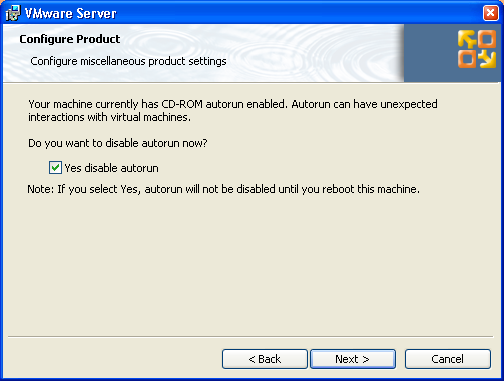
Task: Click the CD-ROM autorun enabled warning paragraph
Action: pos(233,111)
